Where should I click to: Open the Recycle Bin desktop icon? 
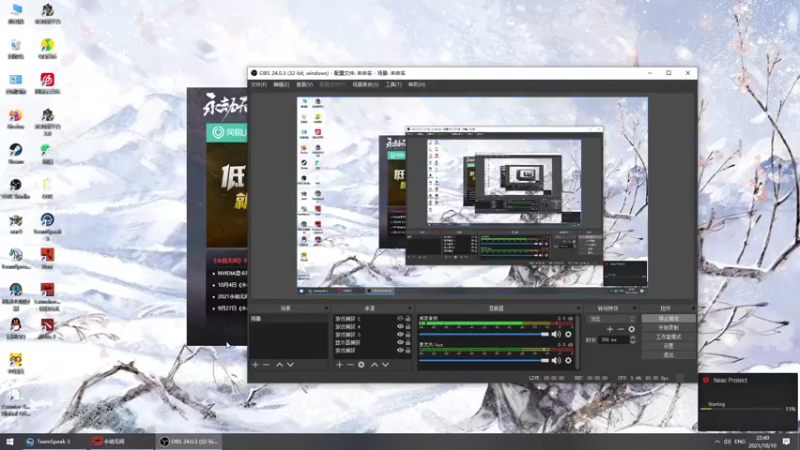[16, 48]
